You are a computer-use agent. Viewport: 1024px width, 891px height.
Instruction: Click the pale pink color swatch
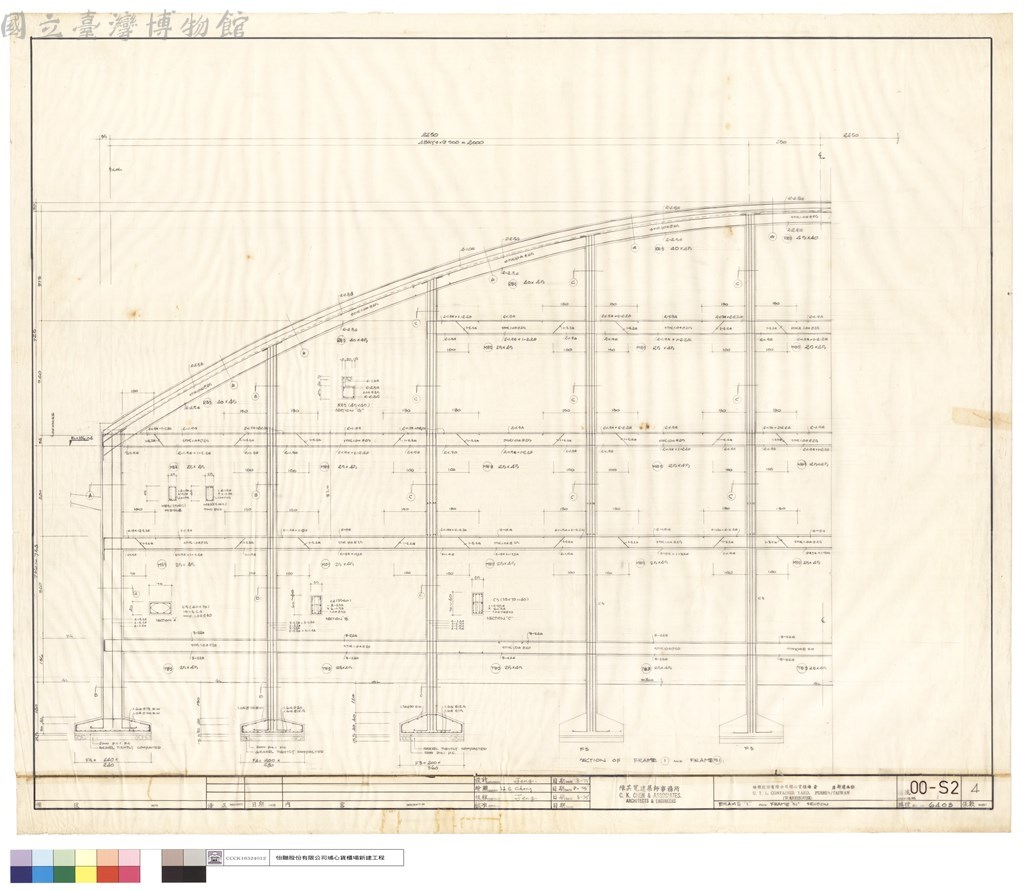(129, 858)
